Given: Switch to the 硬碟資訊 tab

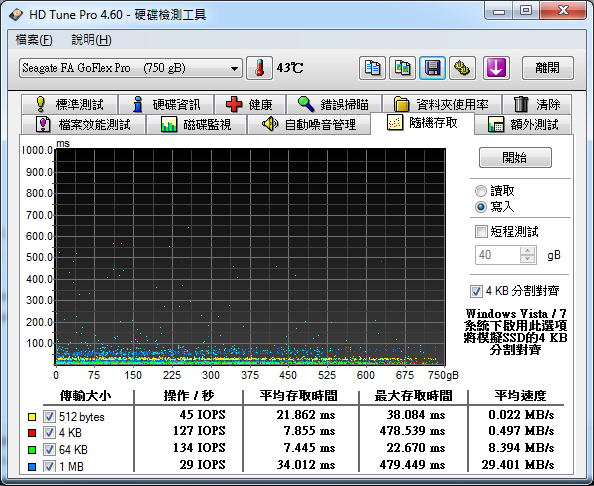Looking at the screenshot, I should pyautogui.click(x=166, y=104).
